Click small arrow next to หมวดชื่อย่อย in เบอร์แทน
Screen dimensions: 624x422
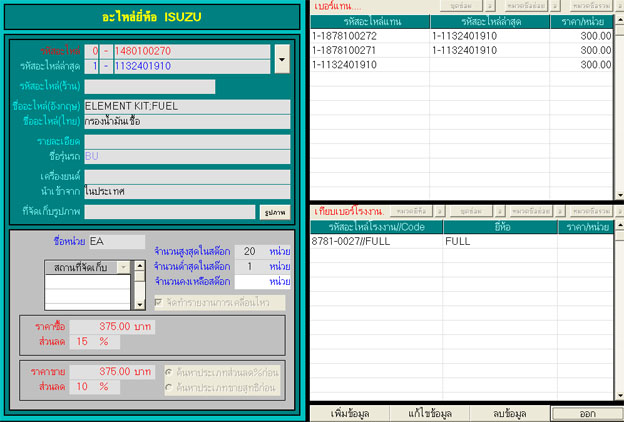coord(556,6)
